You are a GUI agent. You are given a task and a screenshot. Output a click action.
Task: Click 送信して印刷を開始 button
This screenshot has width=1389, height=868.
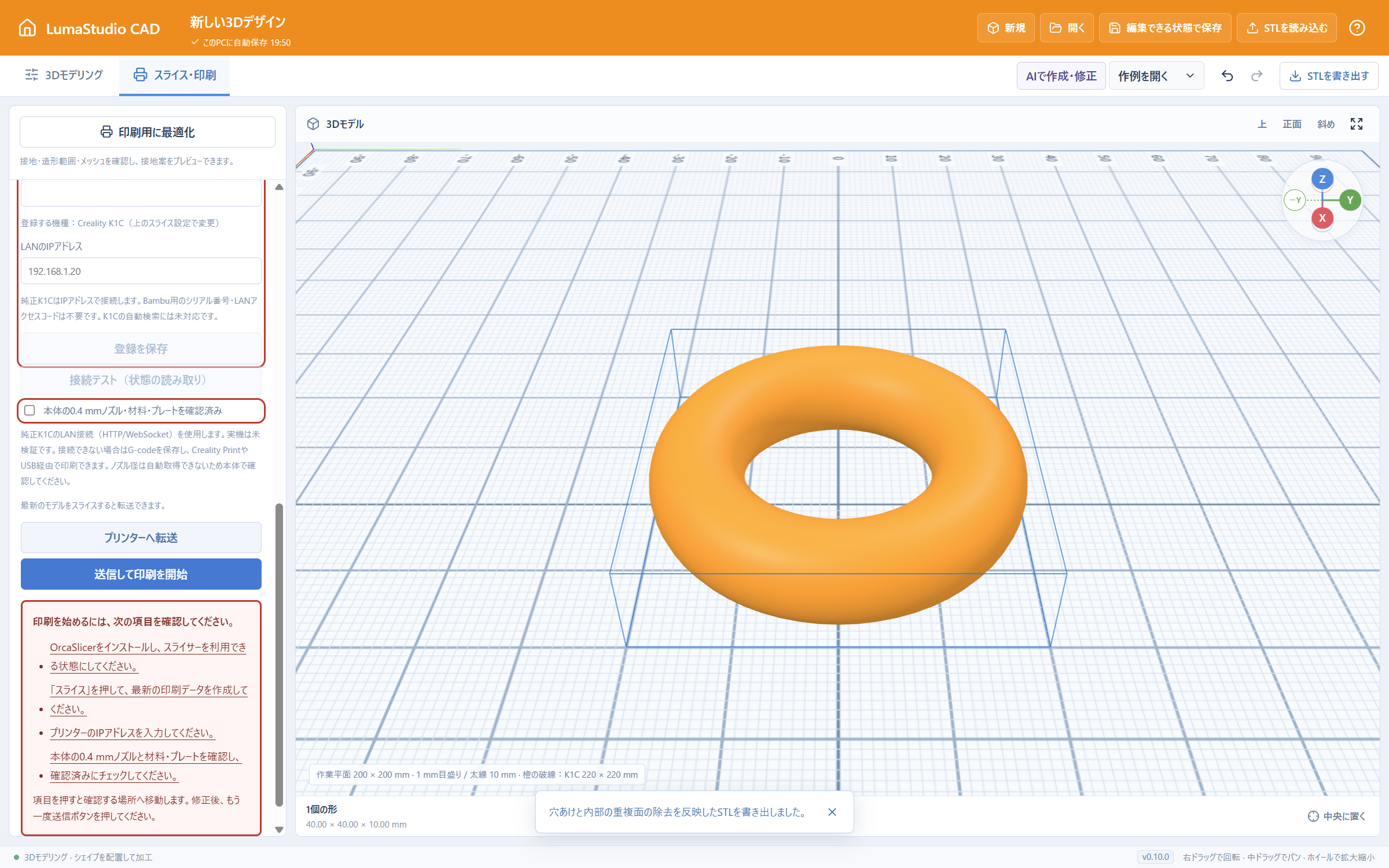141,574
